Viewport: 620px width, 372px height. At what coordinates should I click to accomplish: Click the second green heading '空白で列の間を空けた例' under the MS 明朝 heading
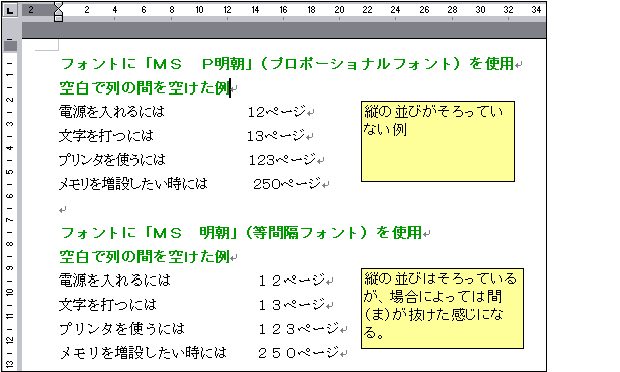tap(144, 257)
